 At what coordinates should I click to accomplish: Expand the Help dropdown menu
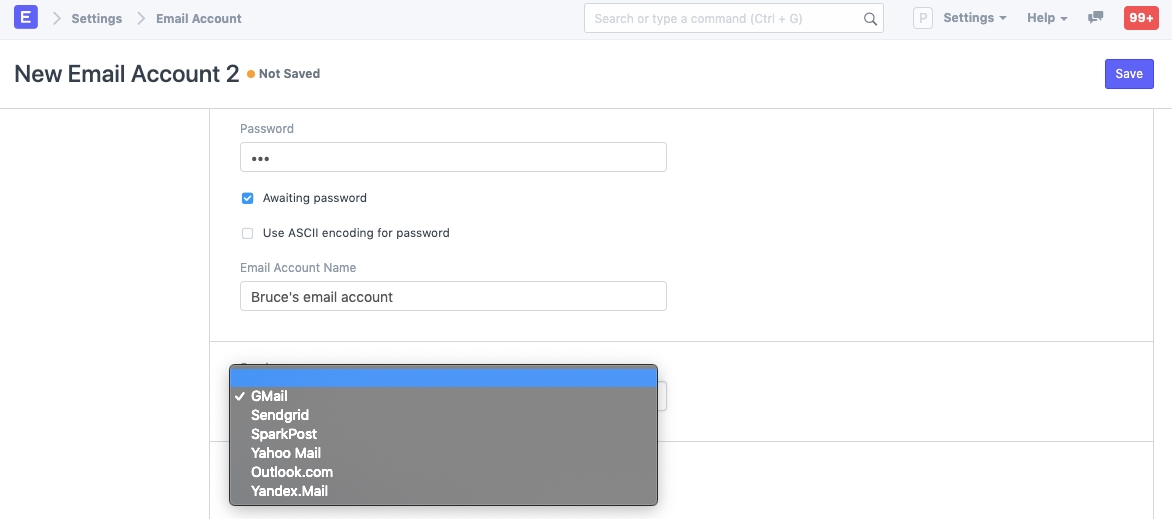(1047, 18)
